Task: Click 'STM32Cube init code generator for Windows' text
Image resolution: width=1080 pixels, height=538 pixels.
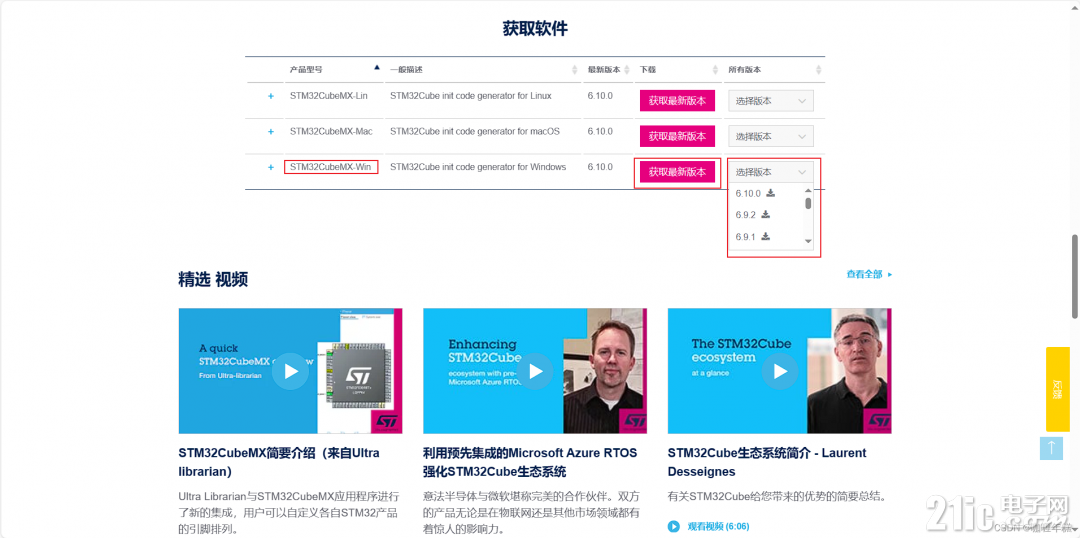Action: pos(478,167)
